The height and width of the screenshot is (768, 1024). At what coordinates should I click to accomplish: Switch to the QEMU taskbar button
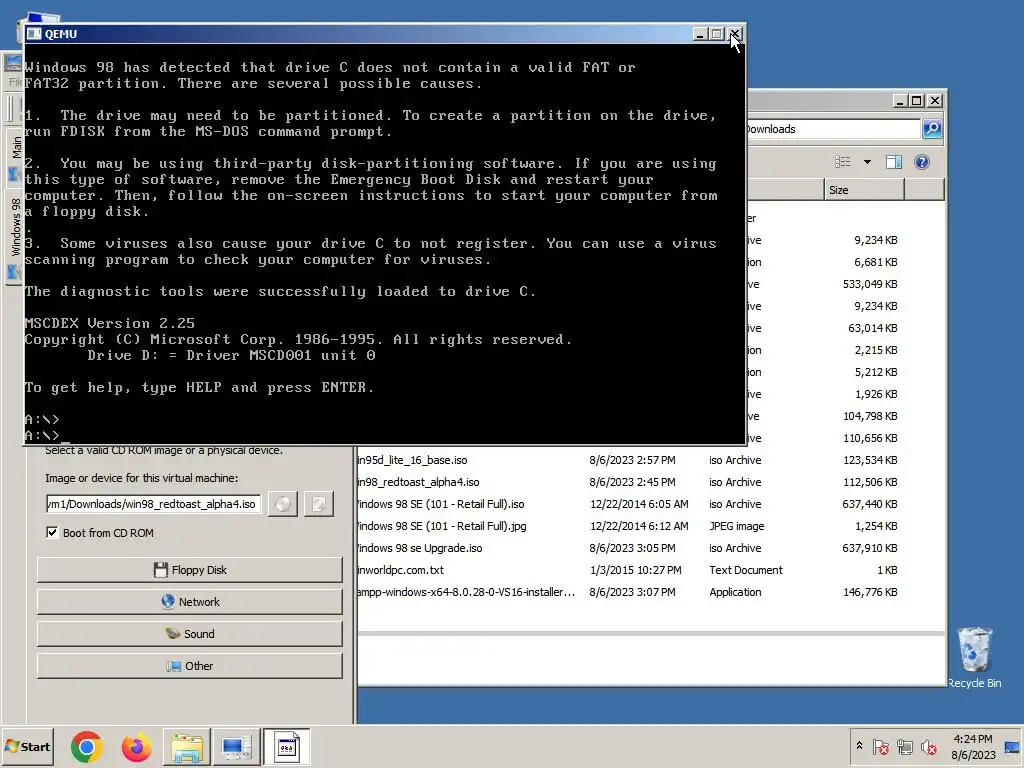[286, 746]
